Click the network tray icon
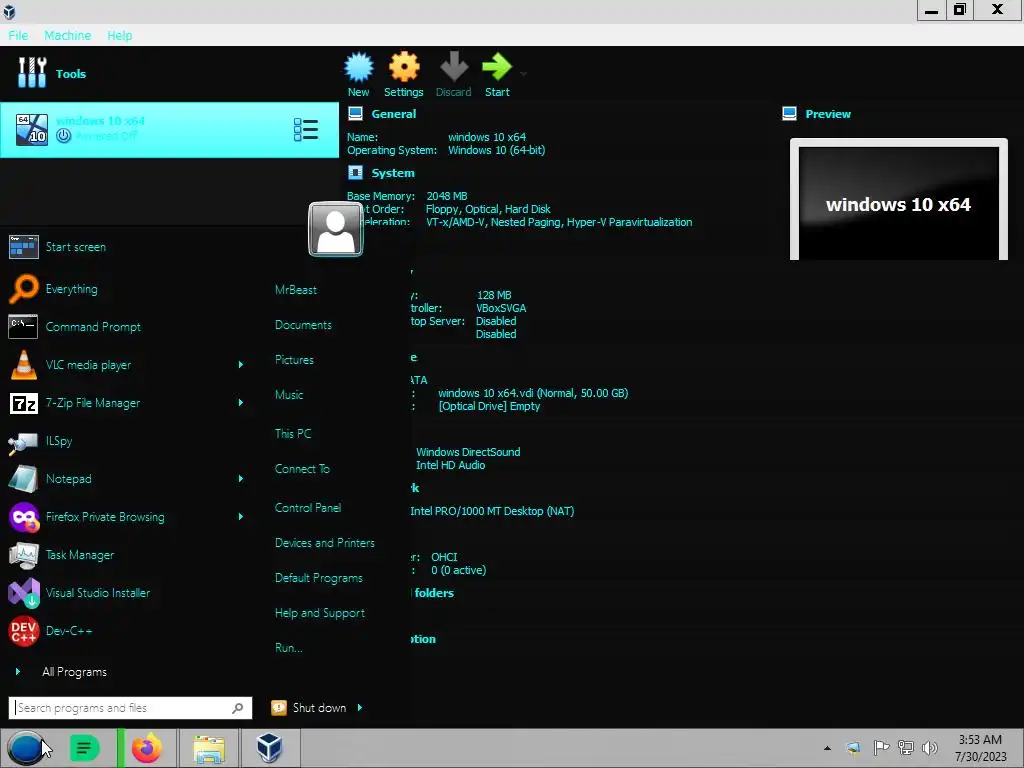The height and width of the screenshot is (768, 1024). [906, 748]
